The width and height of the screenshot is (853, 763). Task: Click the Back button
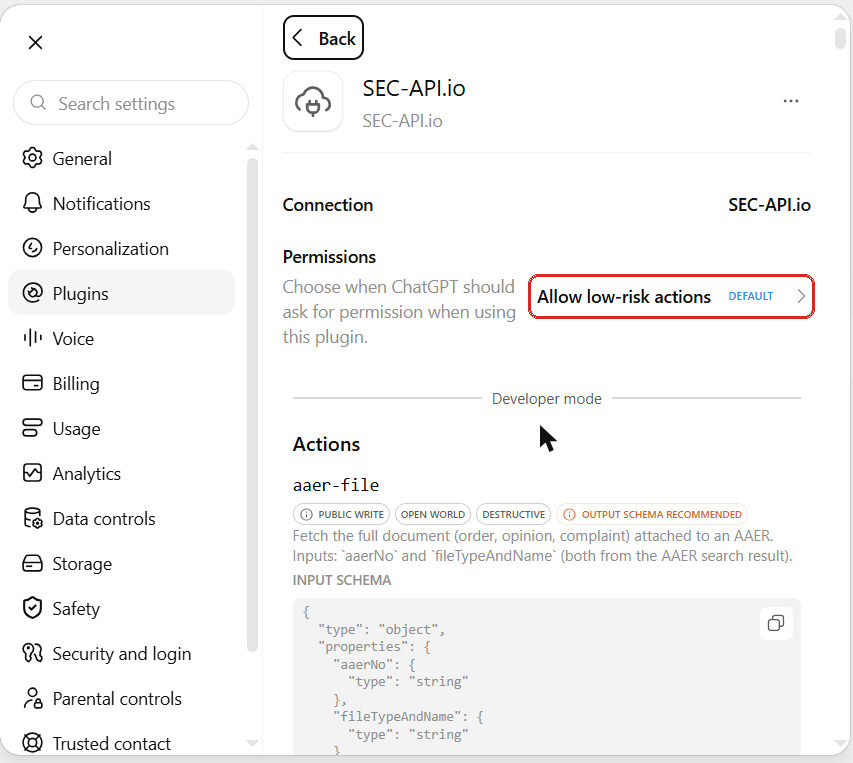coord(323,38)
